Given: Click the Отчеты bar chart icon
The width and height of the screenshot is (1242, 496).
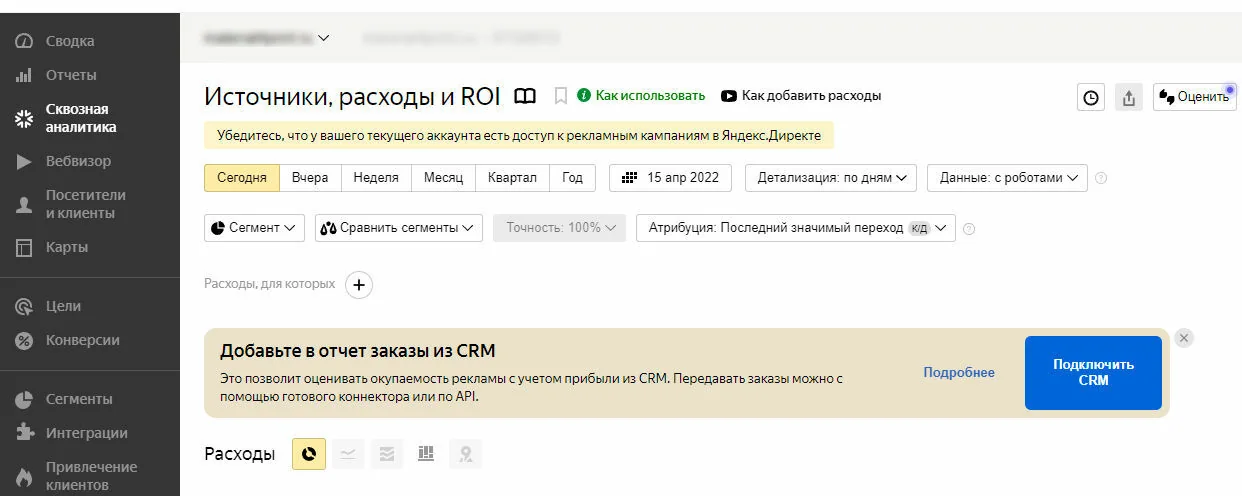Looking at the screenshot, I should click(x=25, y=75).
